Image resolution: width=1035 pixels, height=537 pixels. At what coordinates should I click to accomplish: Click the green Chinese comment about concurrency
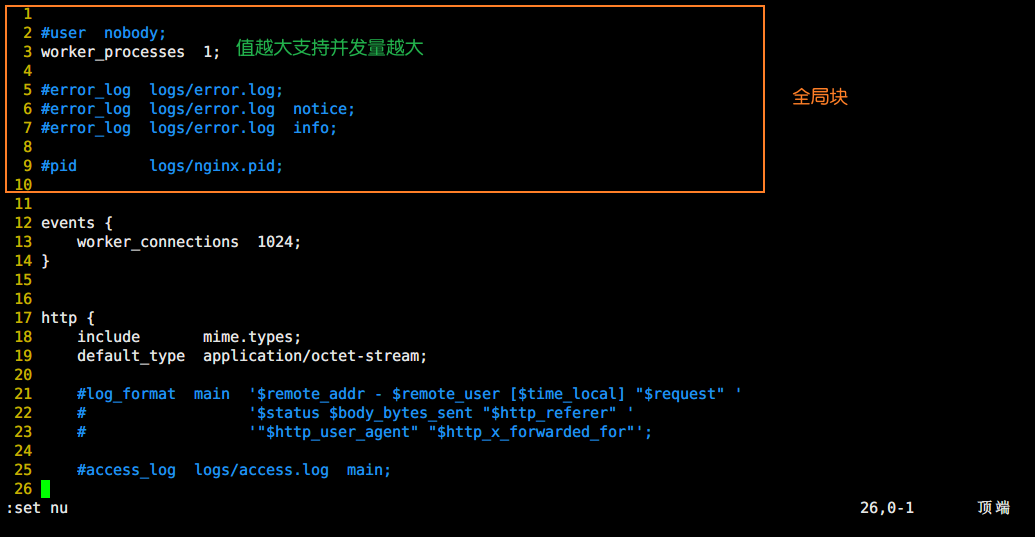pyautogui.click(x=330, y=48)
